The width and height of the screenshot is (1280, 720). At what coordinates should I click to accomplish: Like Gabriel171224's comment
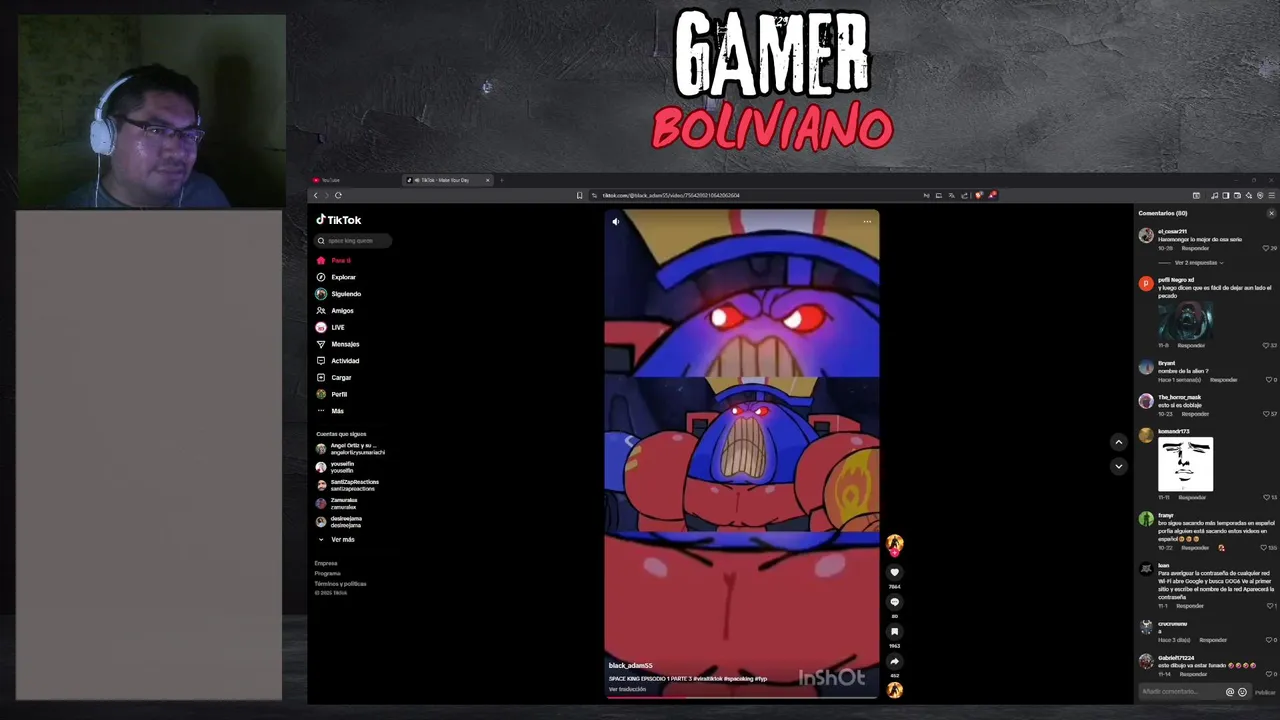tap(1269, 674)
